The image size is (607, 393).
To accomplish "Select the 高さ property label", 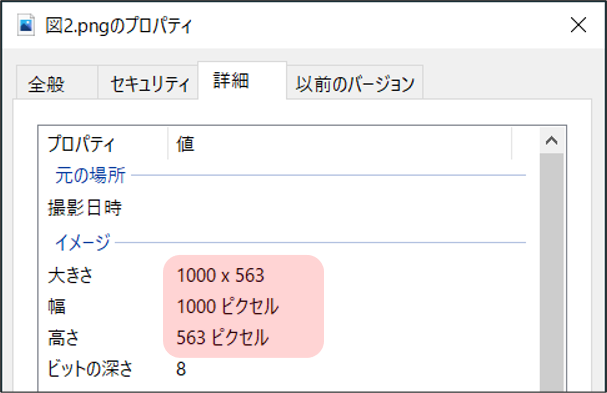I will 63,337.
